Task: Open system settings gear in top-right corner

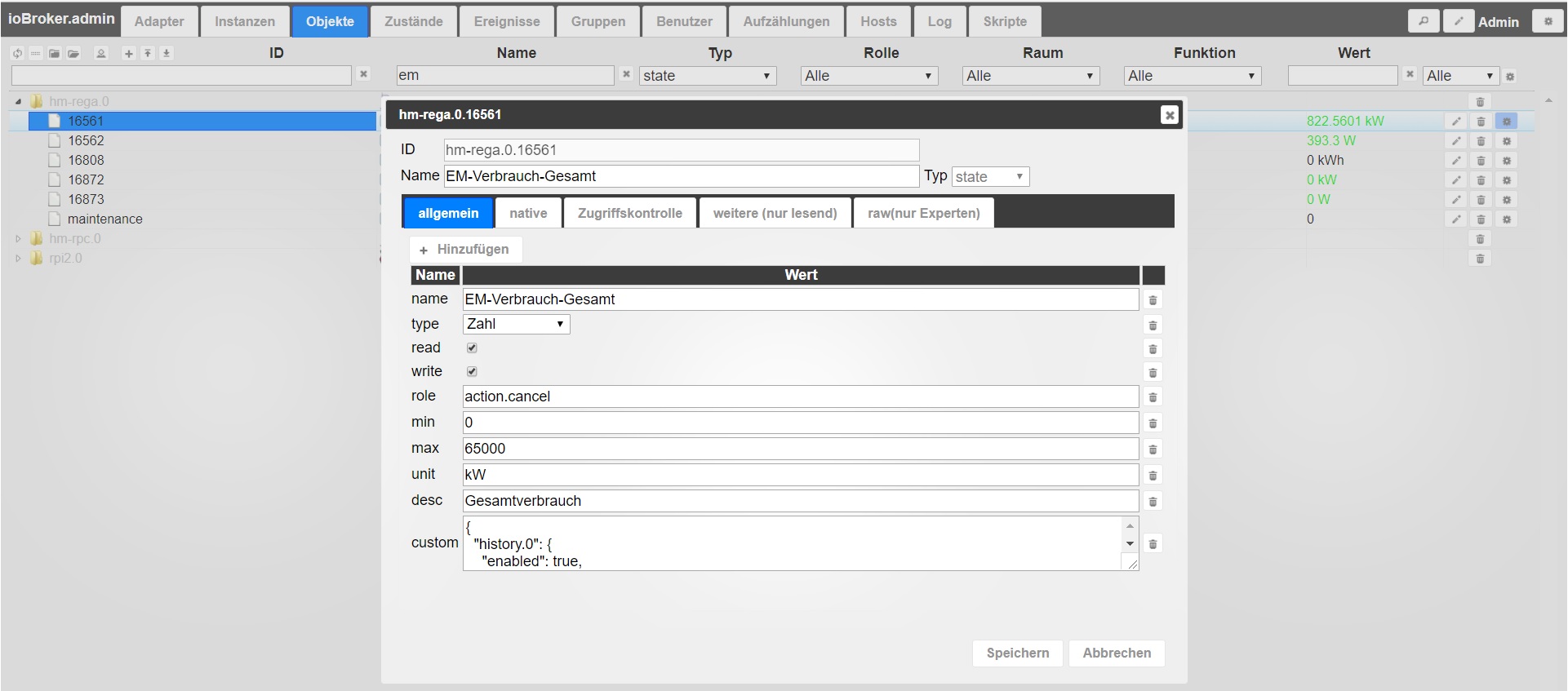Action: pos(1548,21)
